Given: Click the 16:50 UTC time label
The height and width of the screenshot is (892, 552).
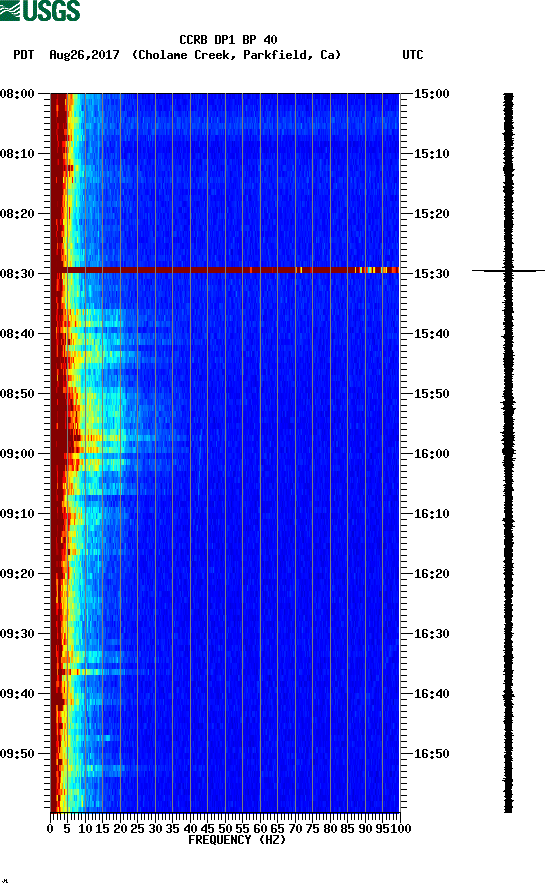Looking at the screenshot, I should click(431, 754).
